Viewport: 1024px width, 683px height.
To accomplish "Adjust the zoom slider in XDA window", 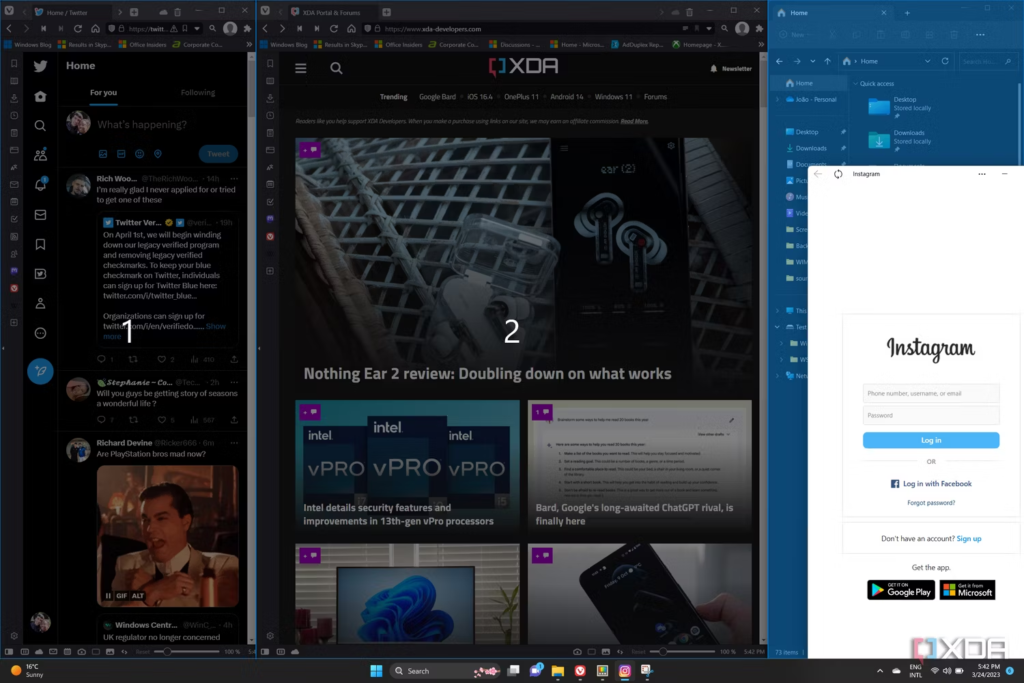I will (663, 651).
